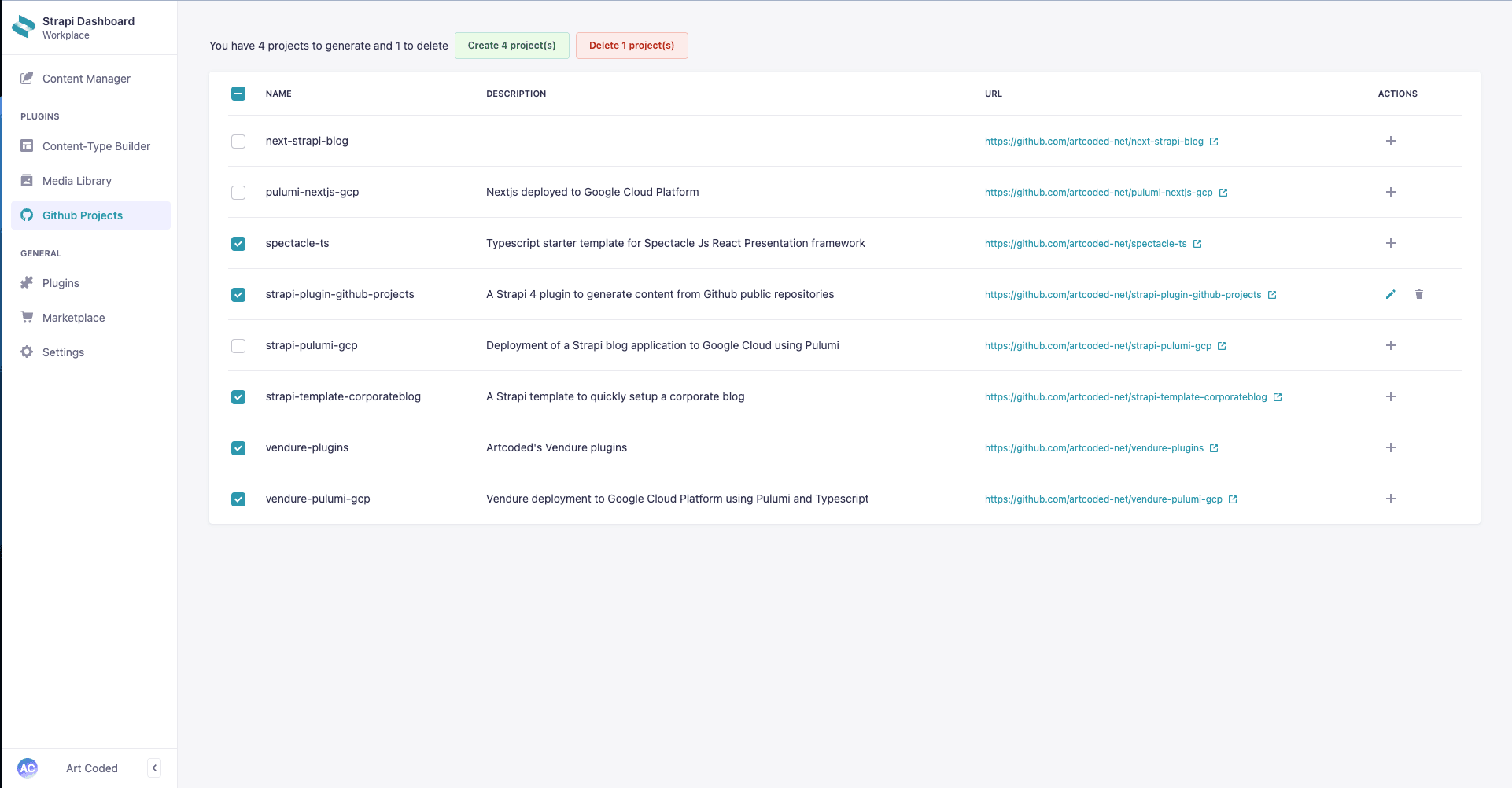Click the Create 4 project(s) button
Viewport: 1512px width, 788px height.
coord(512,46)
